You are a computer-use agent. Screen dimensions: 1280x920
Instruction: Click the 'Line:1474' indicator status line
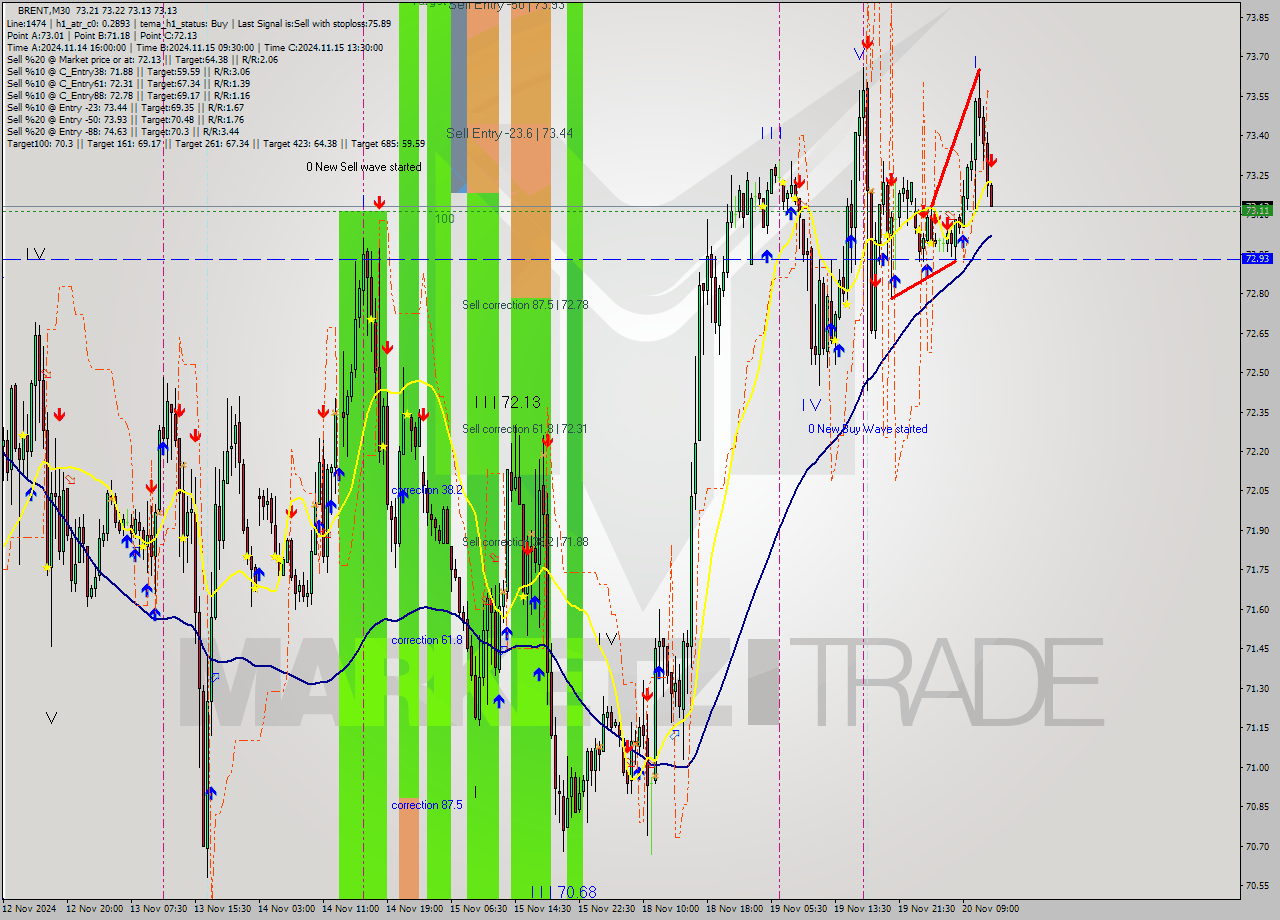(198, 23)
